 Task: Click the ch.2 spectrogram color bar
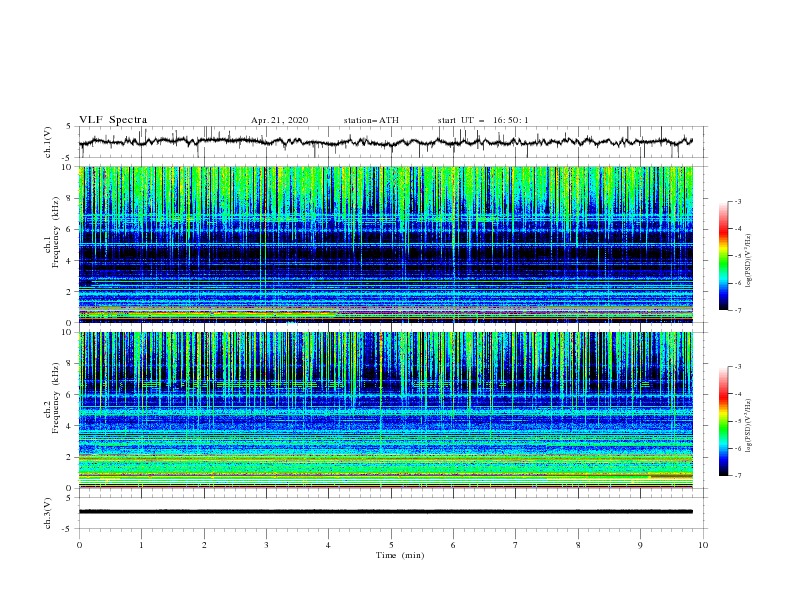[723, 421]
